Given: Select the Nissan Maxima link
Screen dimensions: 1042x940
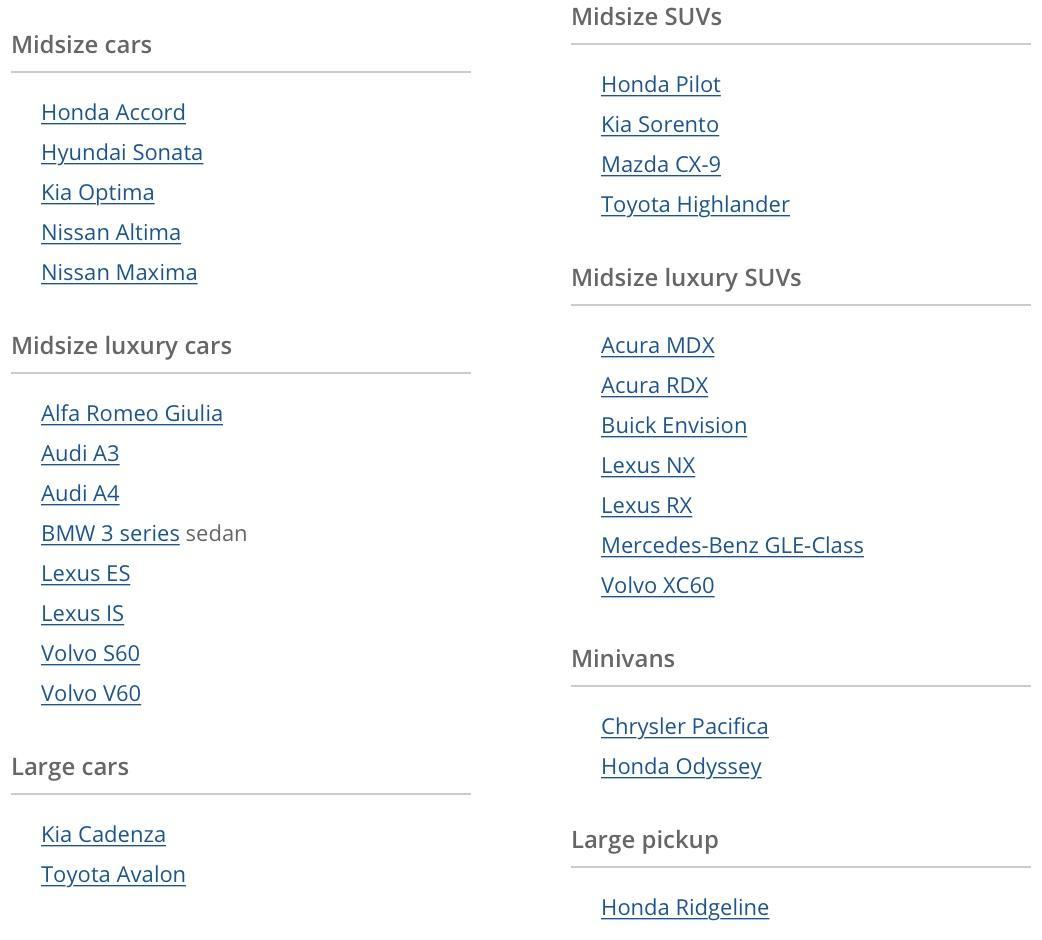Looking at the screenshot, I should tap(119, 272).
